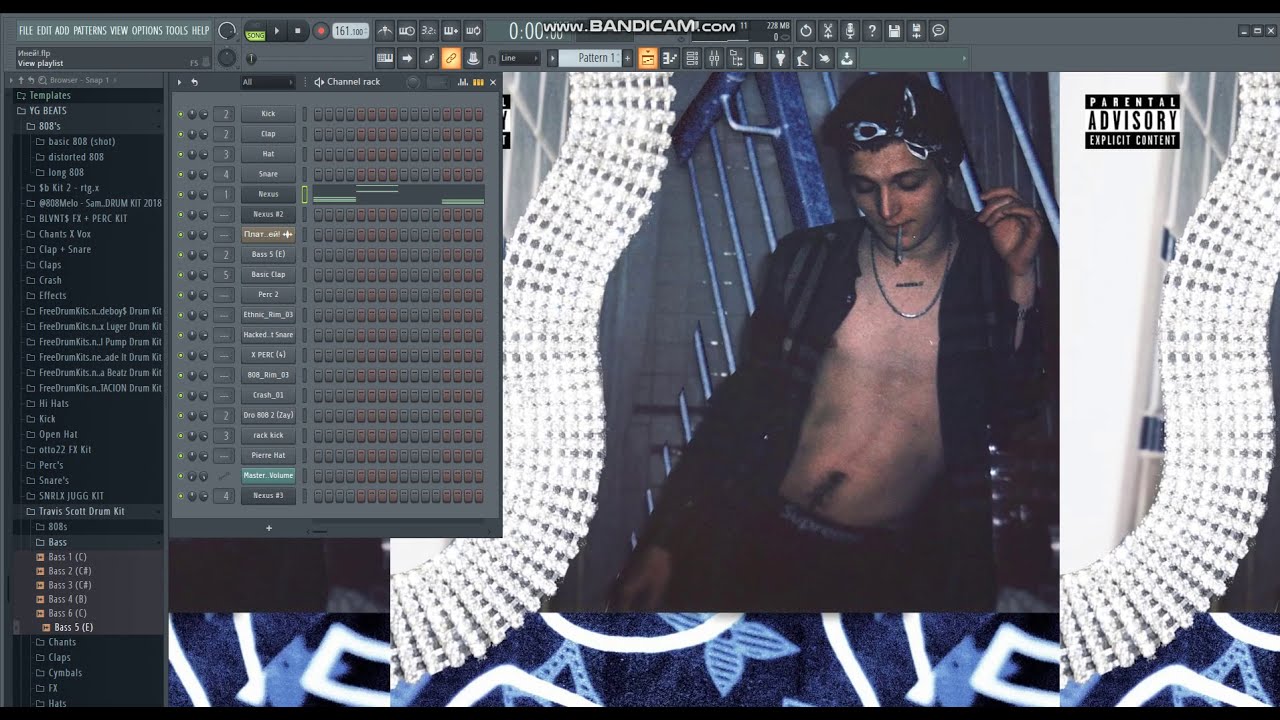Open the channel rack graph editor icon

pyautogui.click(x=463, y=82)
